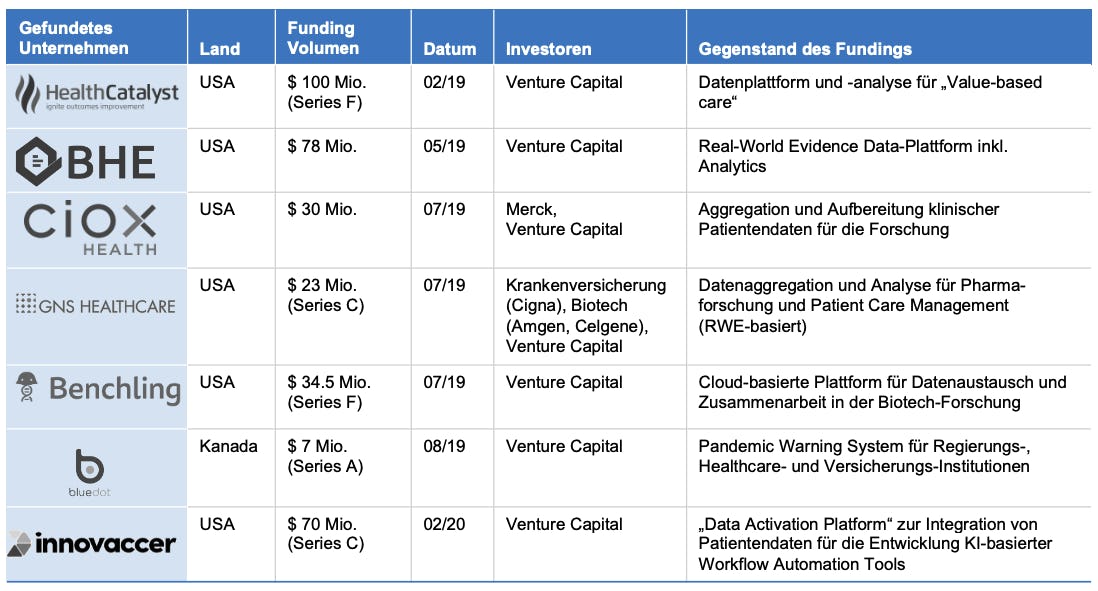Select the Kanada country cell
This screenshot has width=1098, height=591.
tap(228, 447)
